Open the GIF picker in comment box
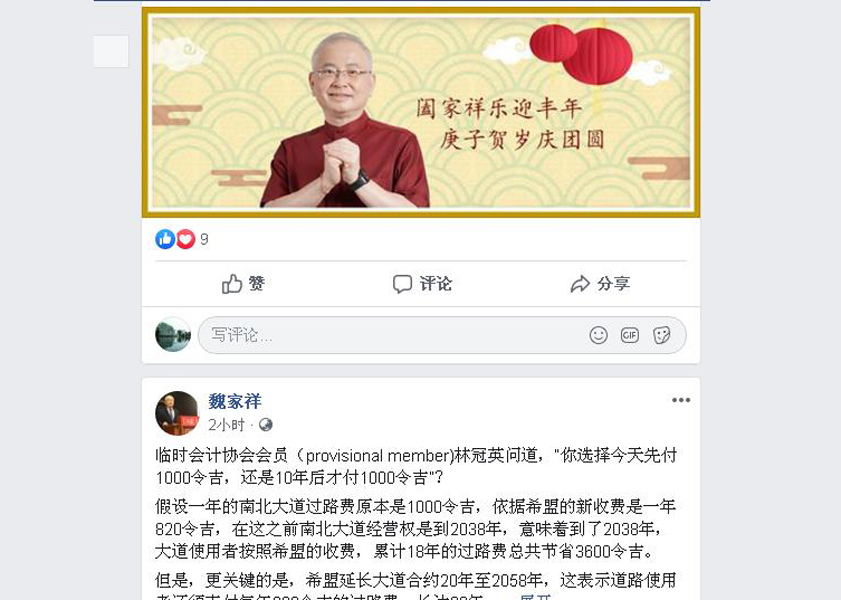This screenshot has height=600, width=841. [x=630, y=336]
